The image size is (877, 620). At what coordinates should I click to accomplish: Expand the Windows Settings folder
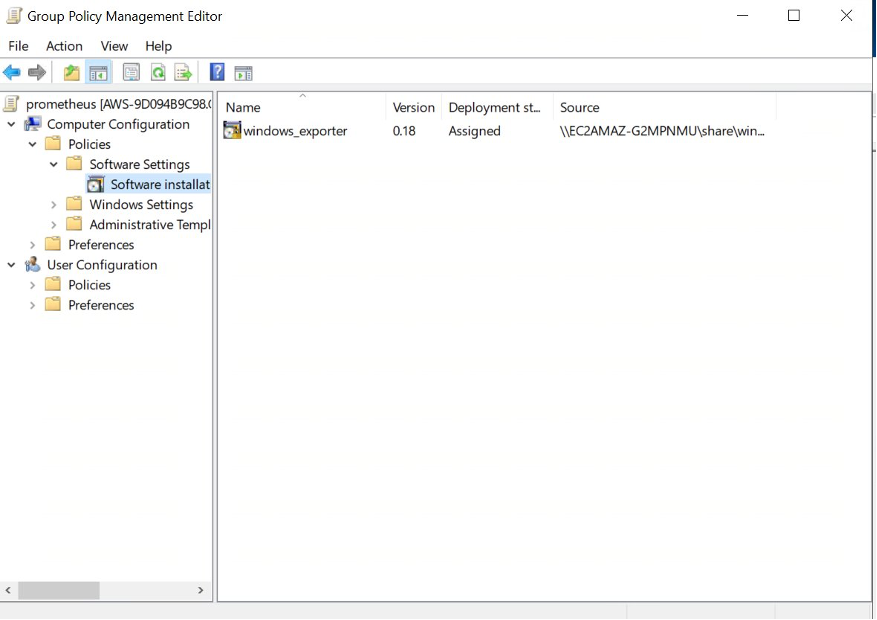pos(53,204)
